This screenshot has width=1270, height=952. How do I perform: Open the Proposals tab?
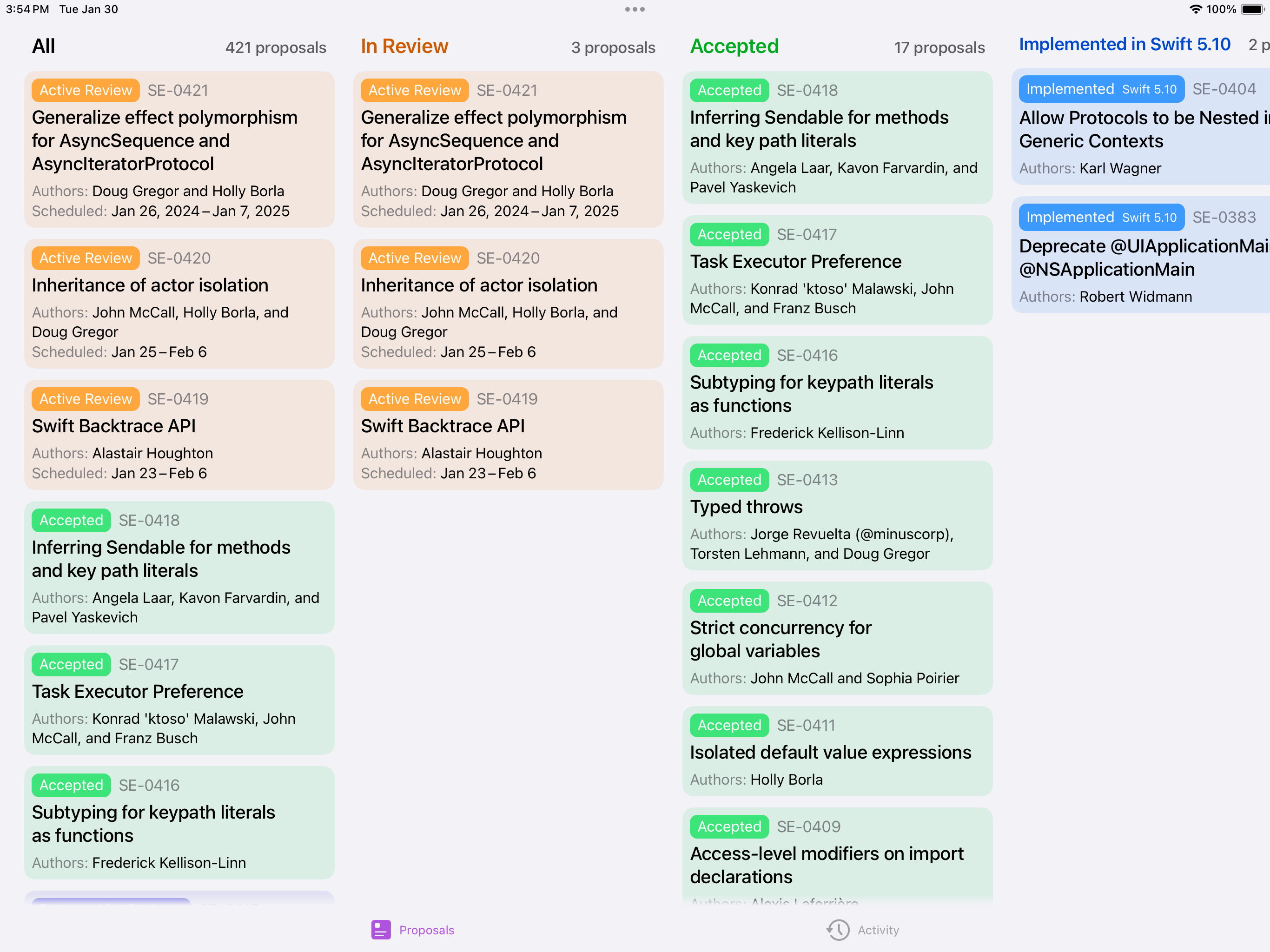point(412,930)
